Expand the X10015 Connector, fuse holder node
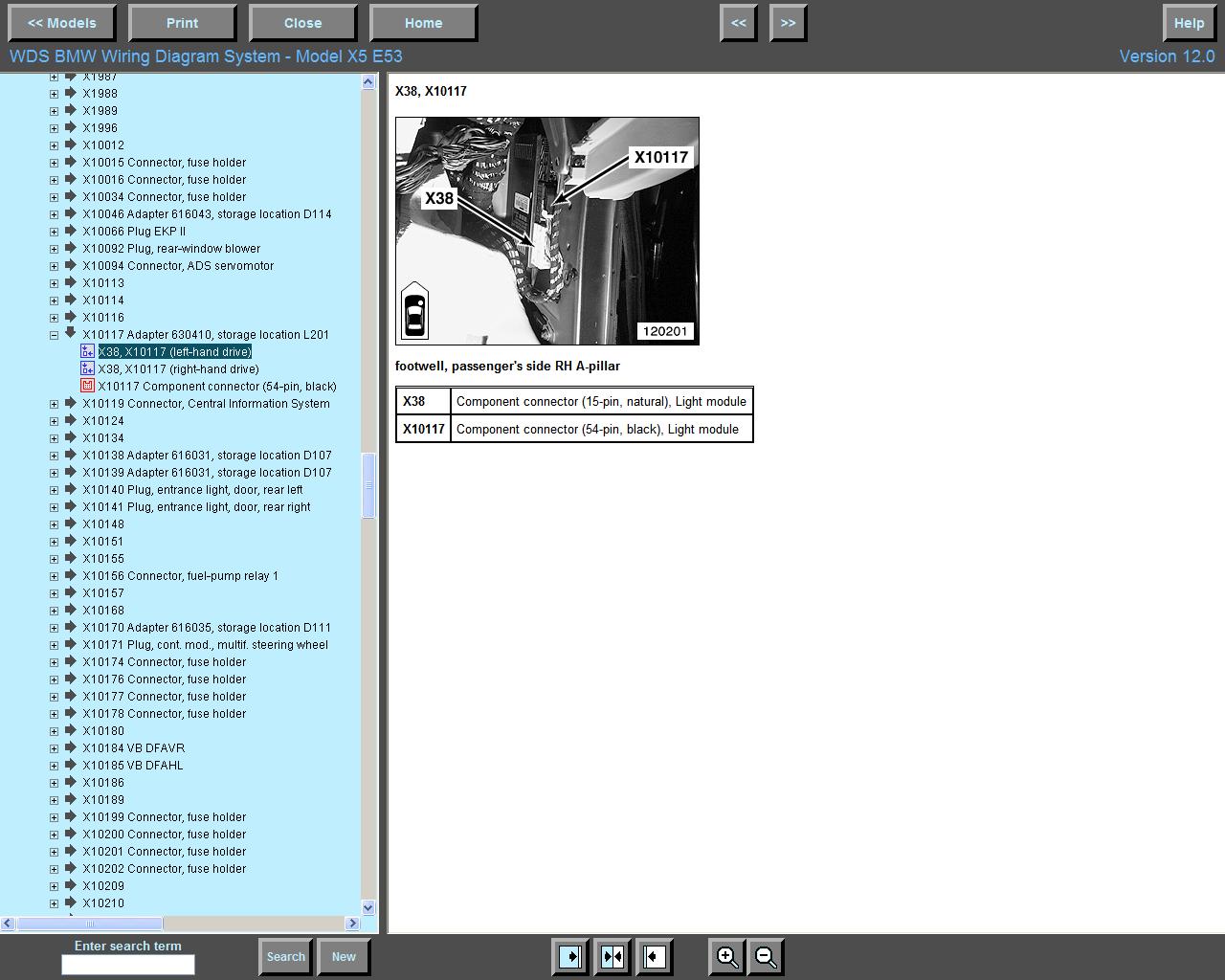This screenshot has height=980, width=1225. pos(54,163)
